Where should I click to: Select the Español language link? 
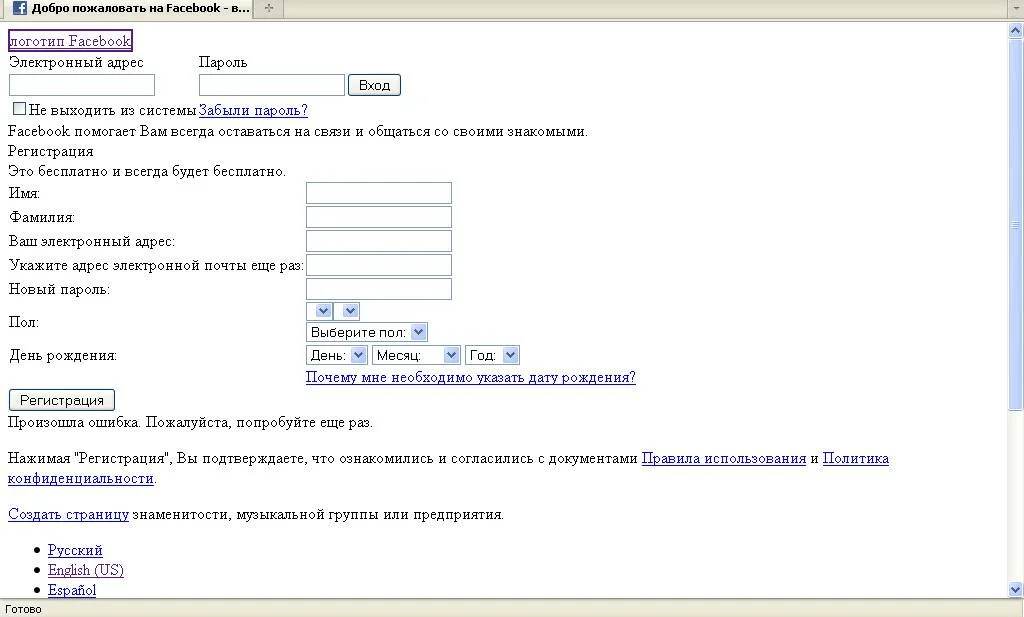(x=72, y=590)
